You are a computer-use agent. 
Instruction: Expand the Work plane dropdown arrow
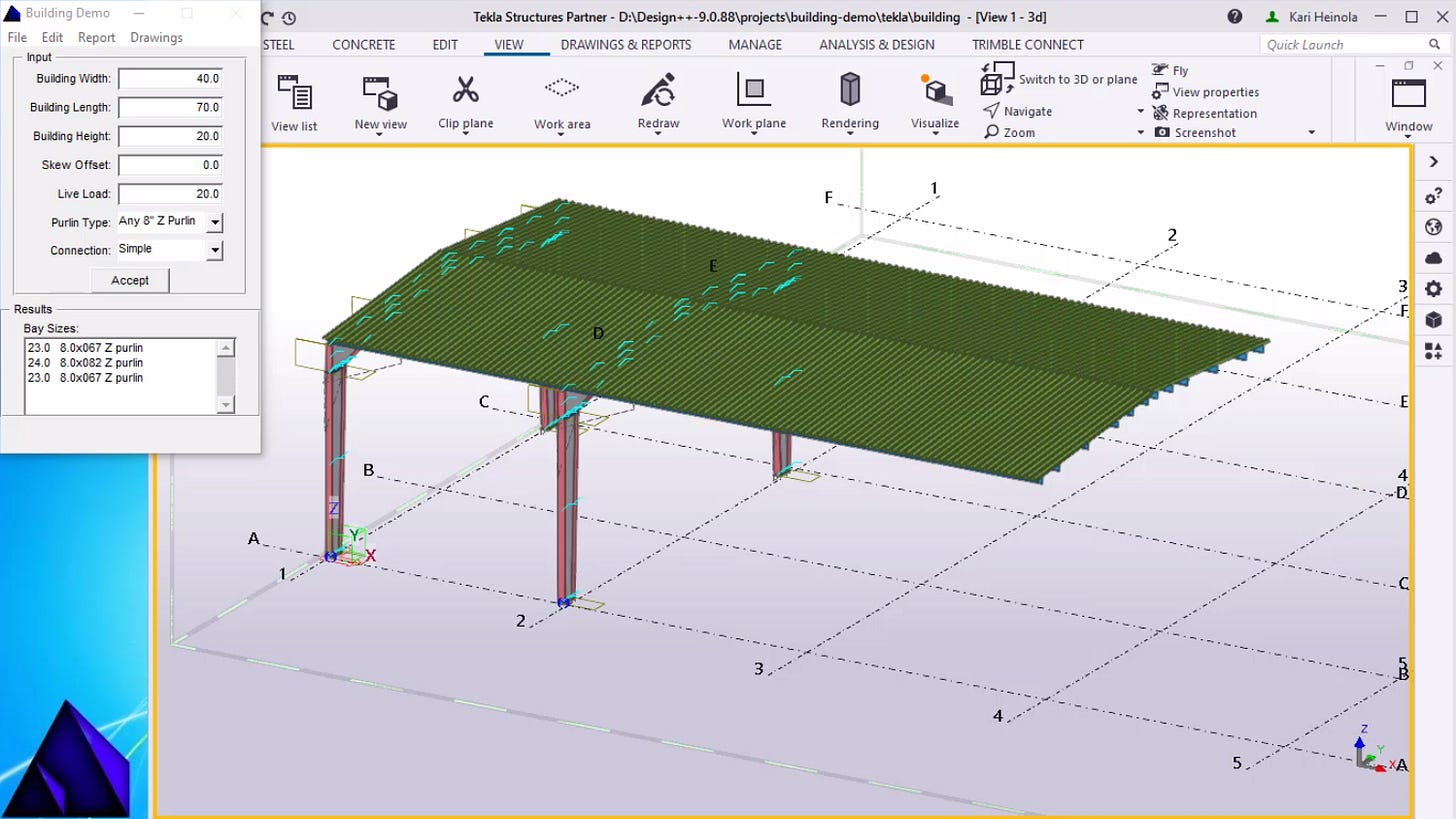tap(754, 134)
